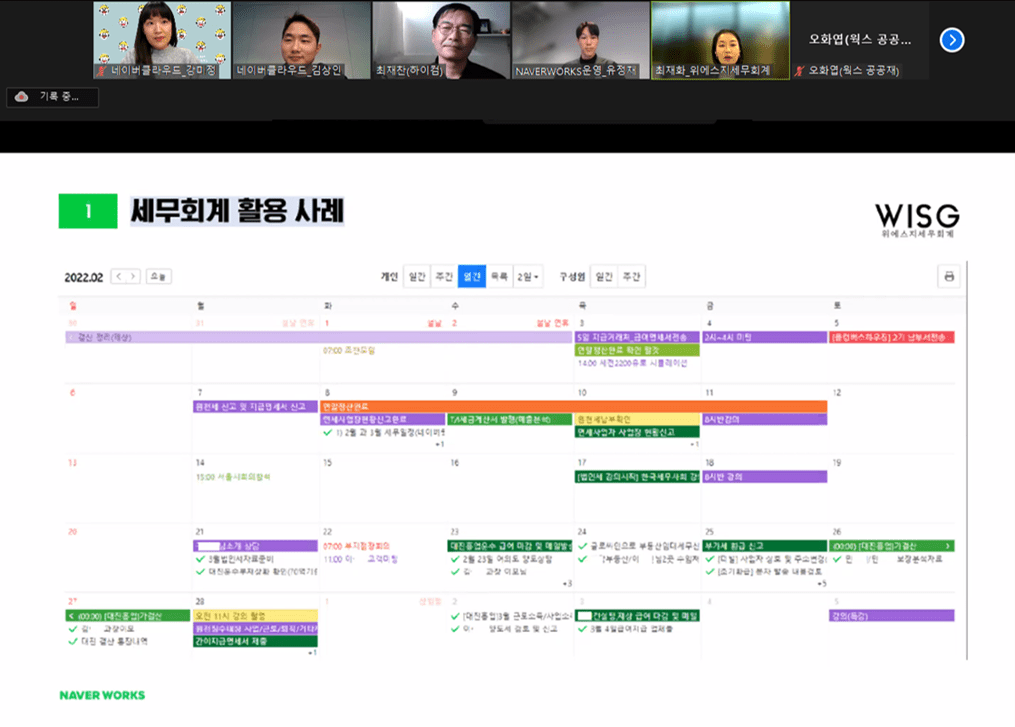
Task: Open the yellow 원천세납부확인 event on Feb 10
Action: click(637, 419)
